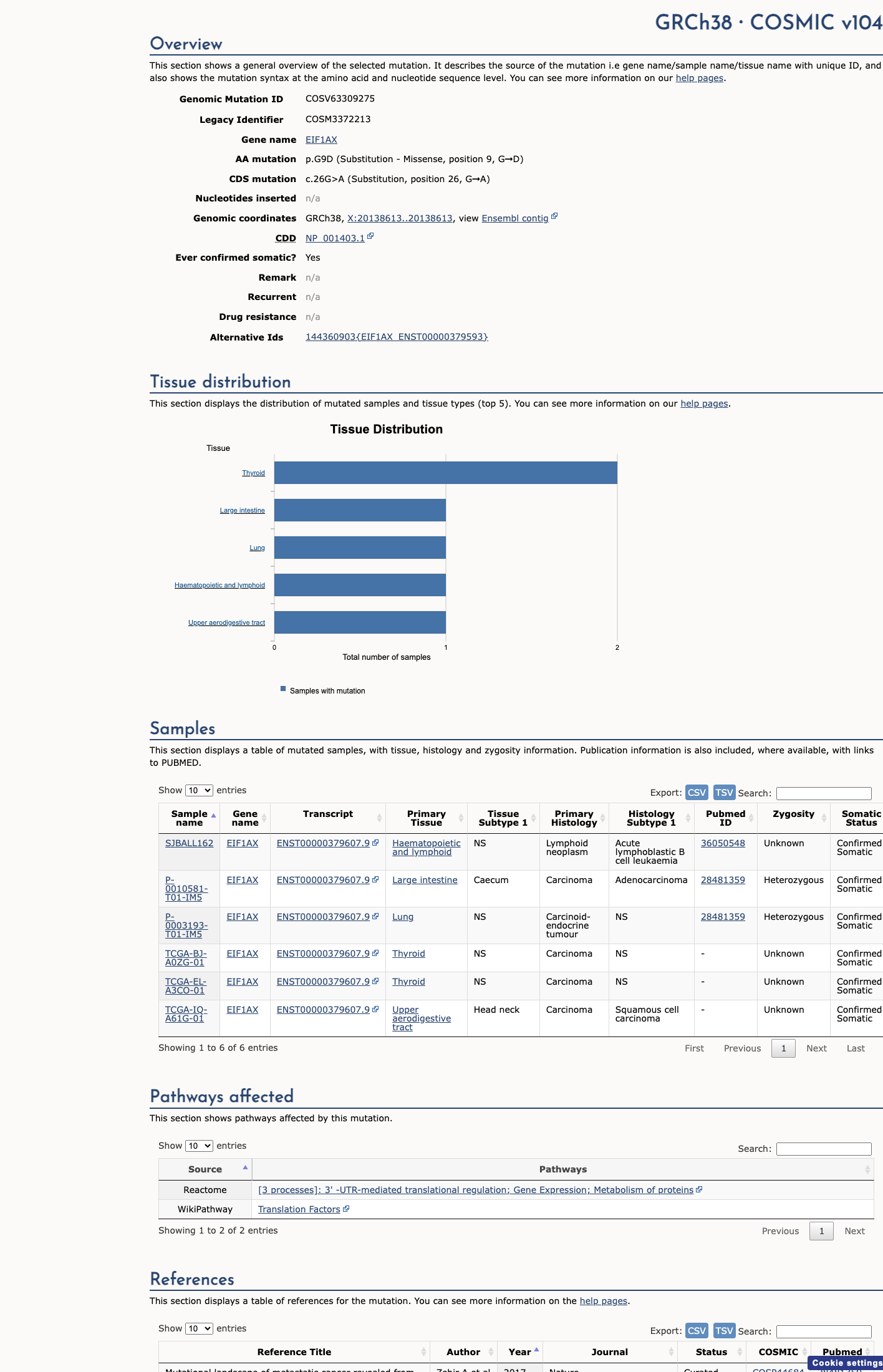Open sample TCGA-BJ-A0ZG-01
The height and width of the screenshot is (1372, 883).
tap(186, 958)
